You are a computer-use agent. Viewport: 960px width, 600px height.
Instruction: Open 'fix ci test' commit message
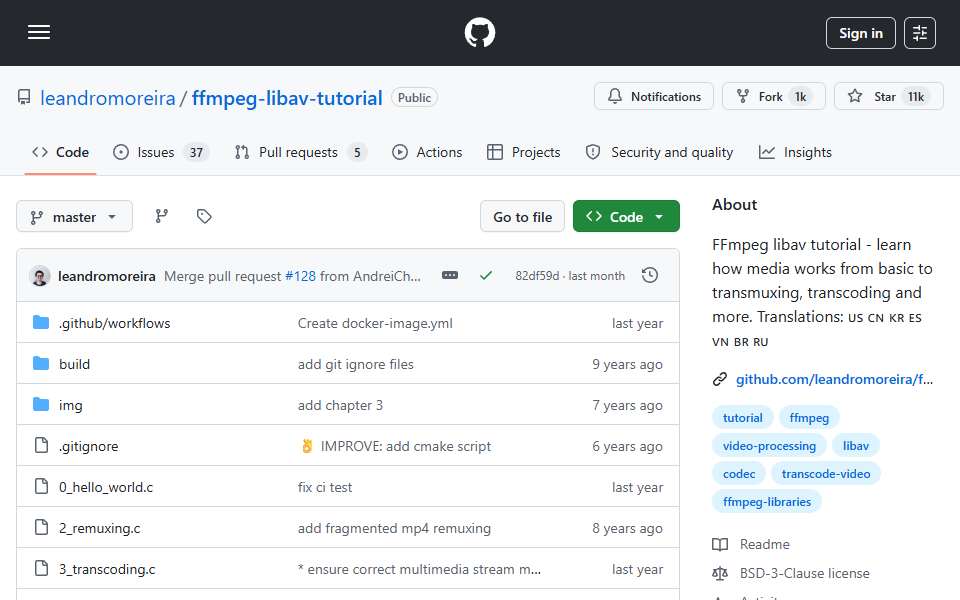(x=325, y=487)
